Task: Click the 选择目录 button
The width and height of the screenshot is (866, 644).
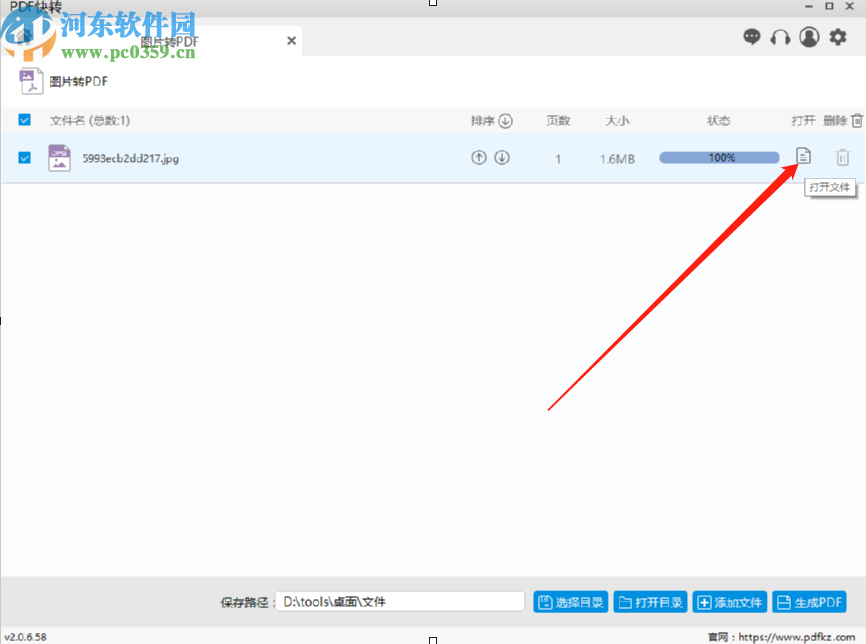Action: click(x=570, y=601)
